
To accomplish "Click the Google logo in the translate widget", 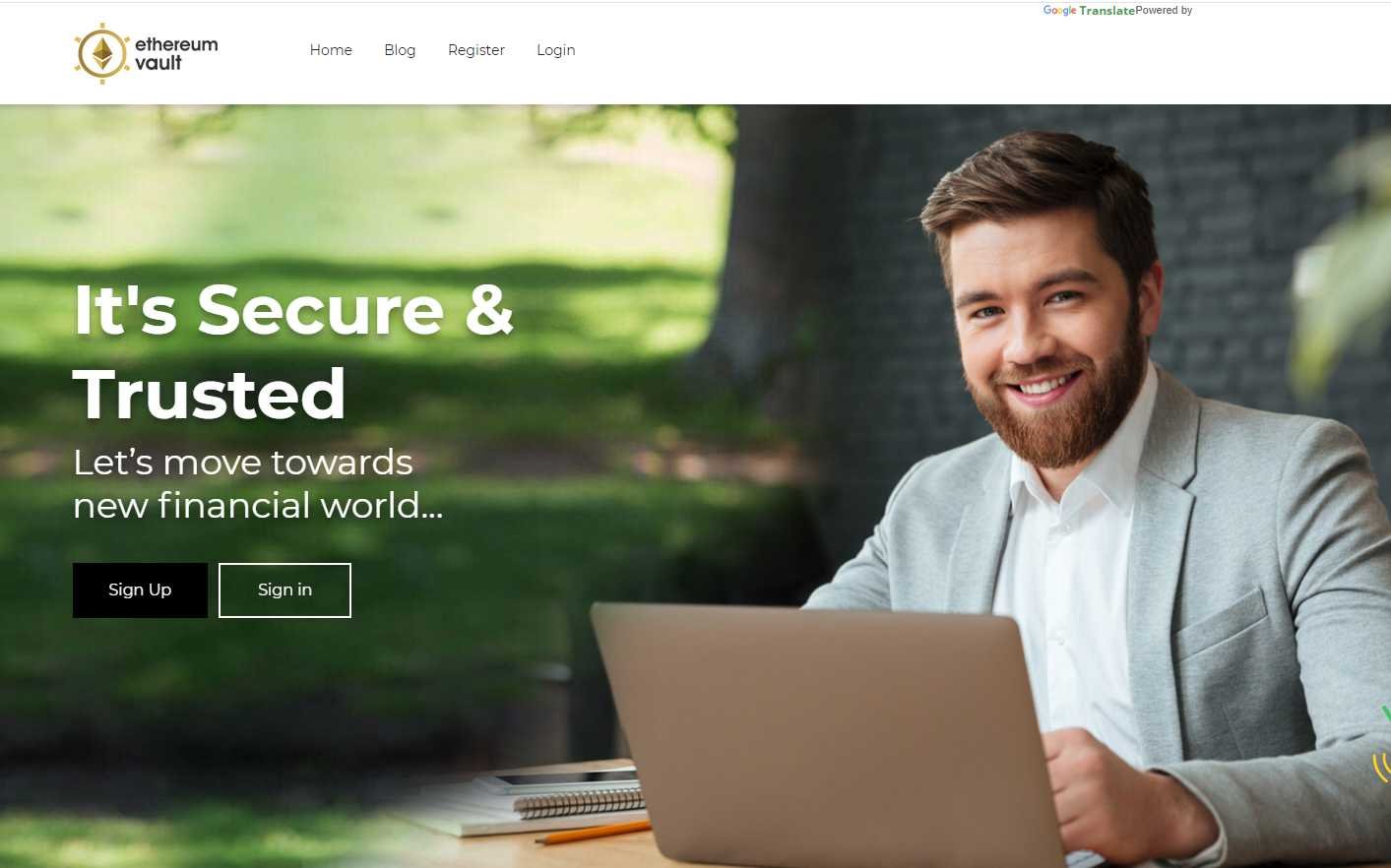I will pos(1059,11).
